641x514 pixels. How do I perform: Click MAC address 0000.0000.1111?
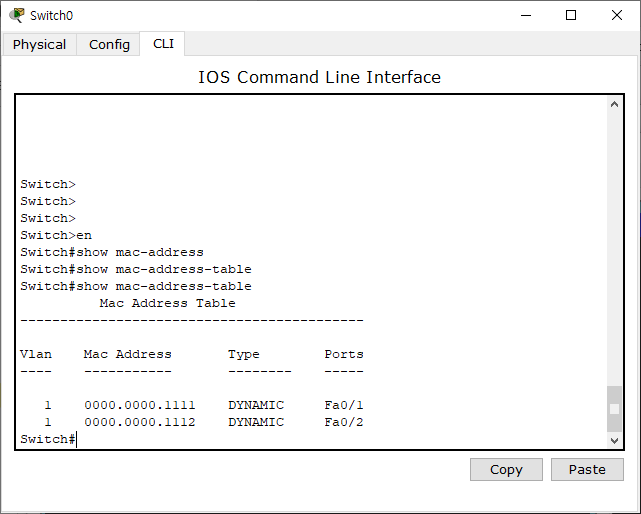(x=140, y=405)
